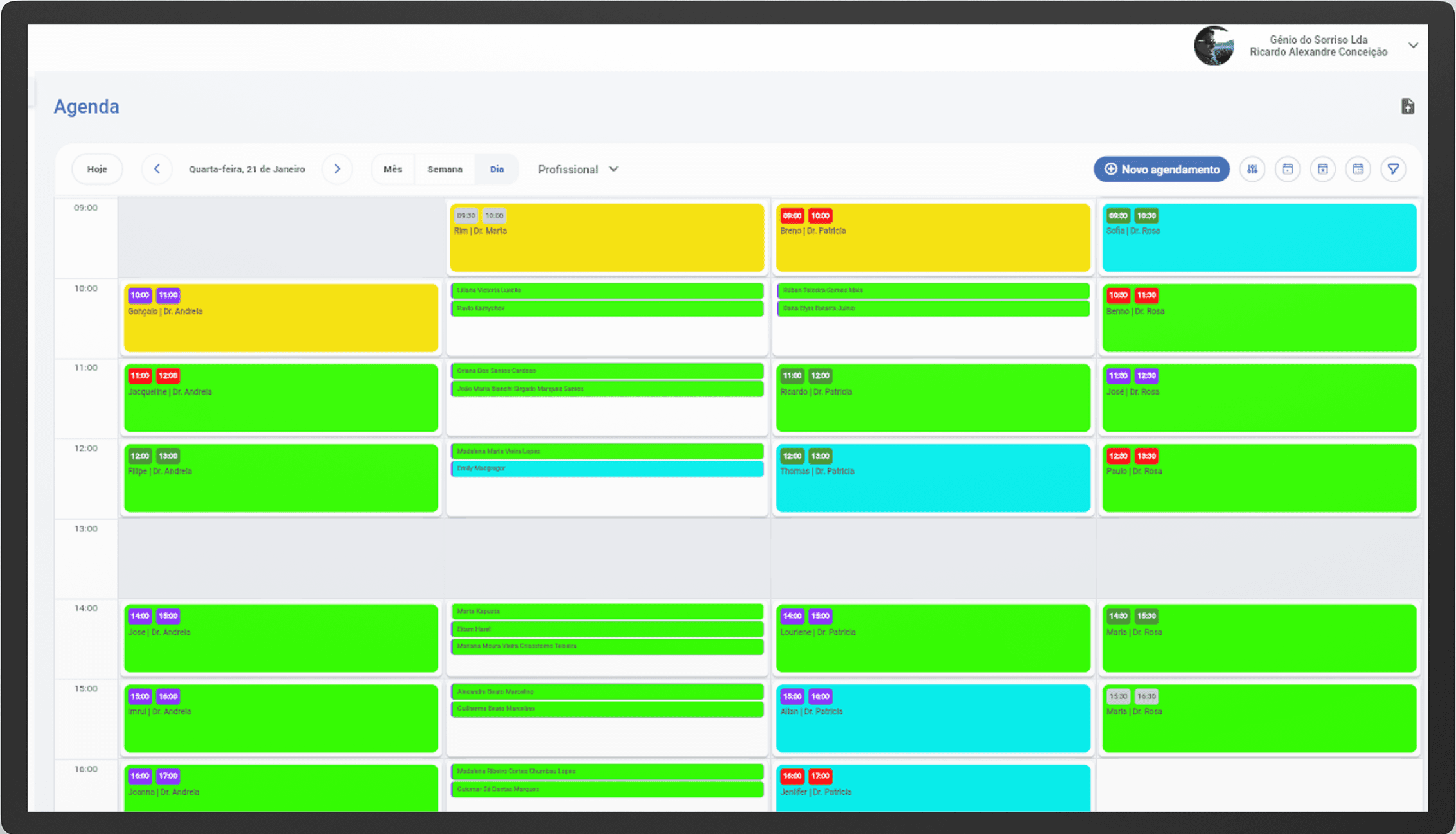Click the Hoje button
1456x834 pixels.
tap(97, 169)
